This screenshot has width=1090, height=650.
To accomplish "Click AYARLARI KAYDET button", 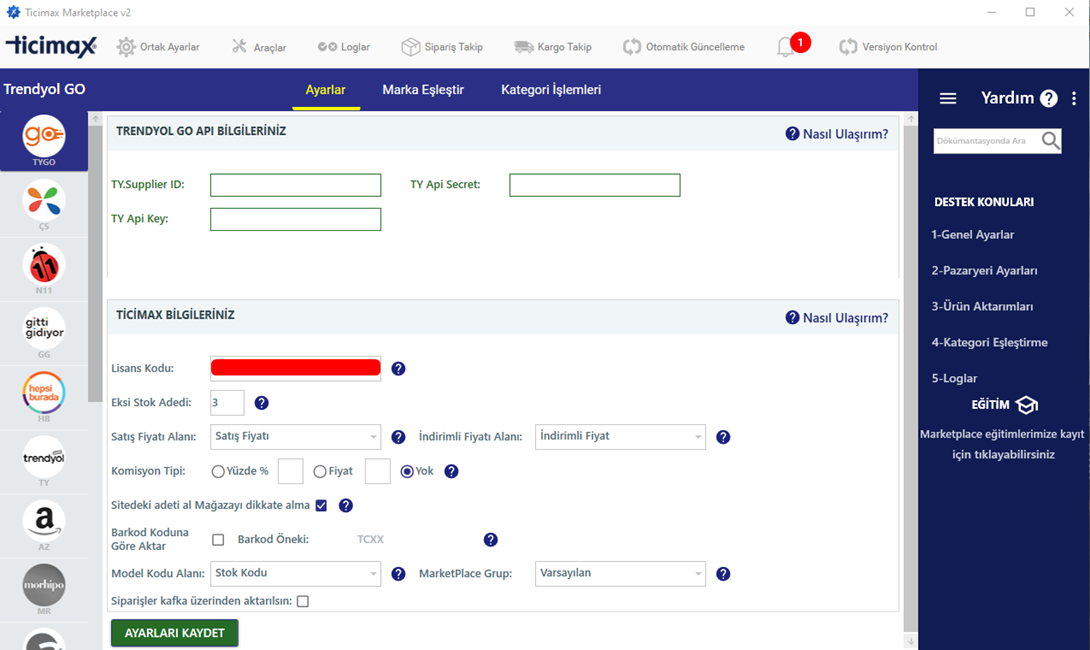I will (x=174, y=633).
